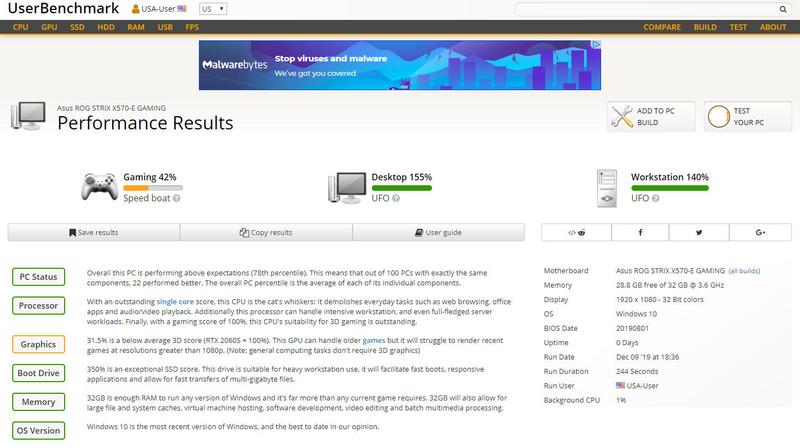This screenshot has width=800, height=448.
Task: Open the RAM menu
Action: (136, 27)
